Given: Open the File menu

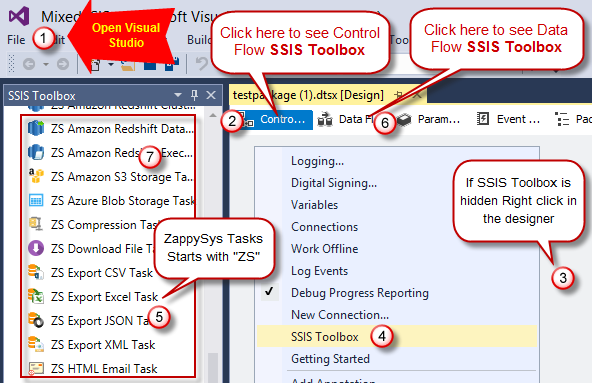Looking at the screenshot, I should [x=16, y=40].
